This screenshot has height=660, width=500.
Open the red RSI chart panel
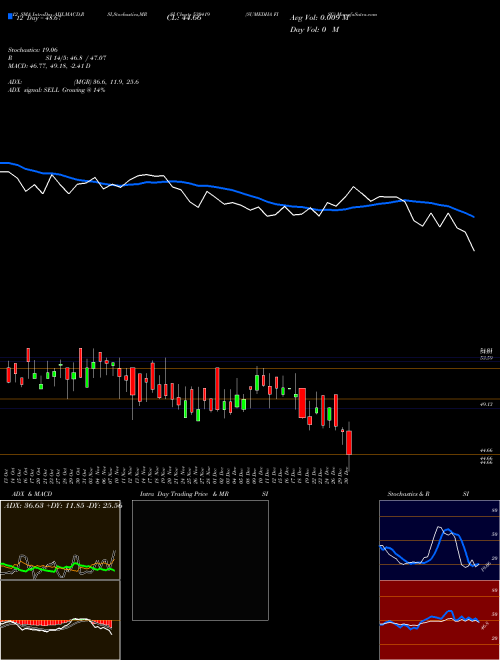pyautogui.click(x=439, y=620)
